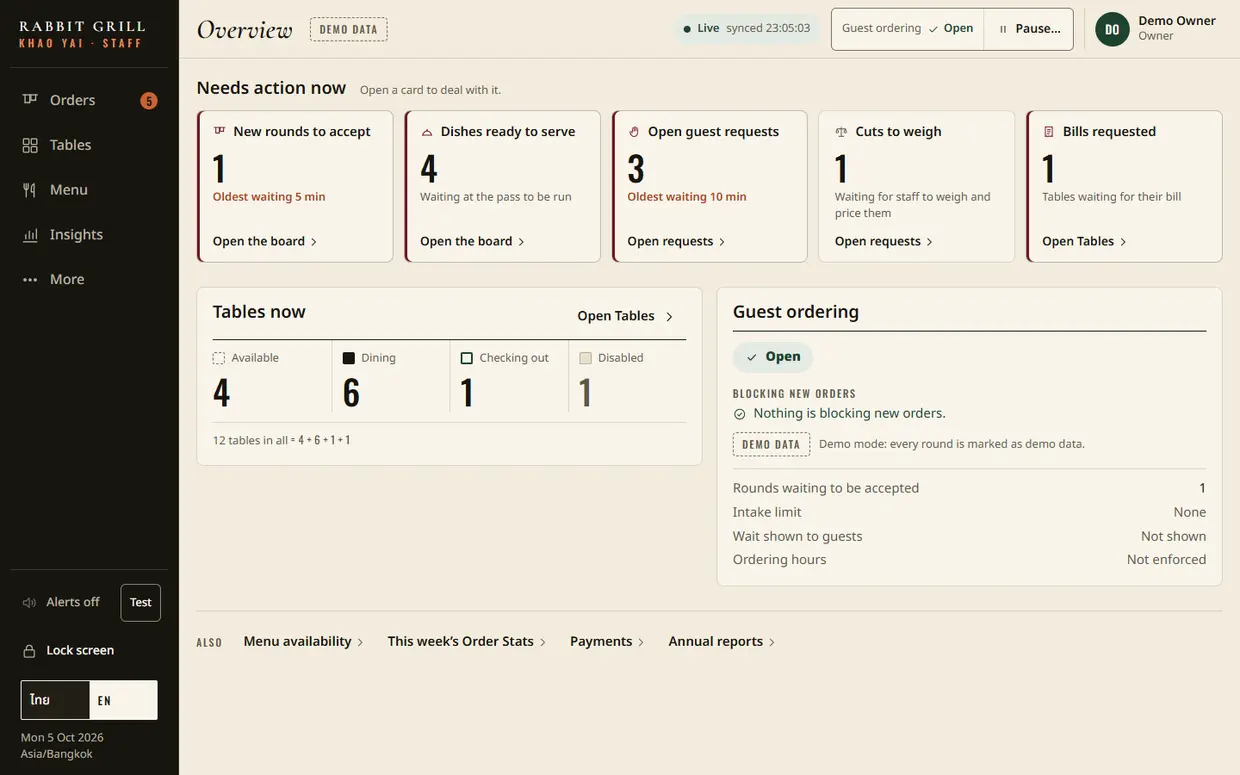Open This week's Order Stats link
Screen dimensions: 1240x775
(x=467, y=642)
